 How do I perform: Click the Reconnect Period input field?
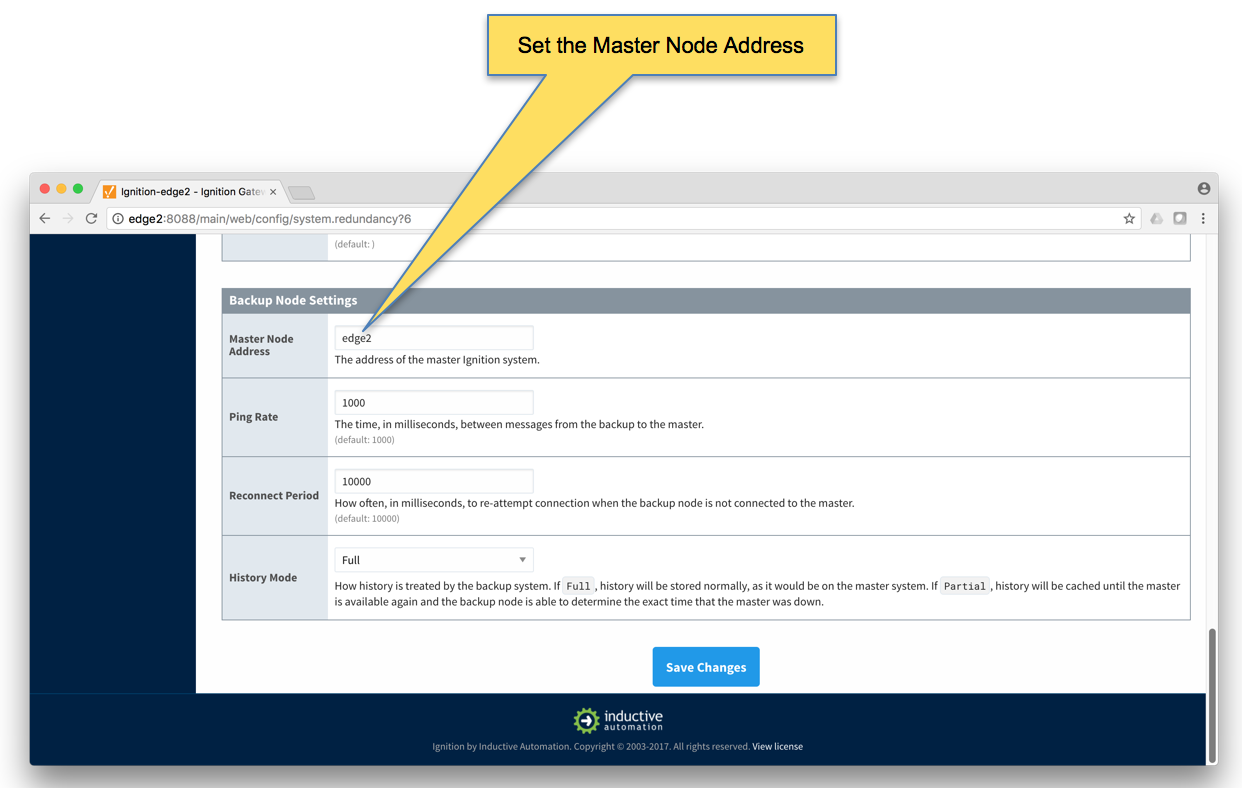pyautogui.click(x=434, y=481)
